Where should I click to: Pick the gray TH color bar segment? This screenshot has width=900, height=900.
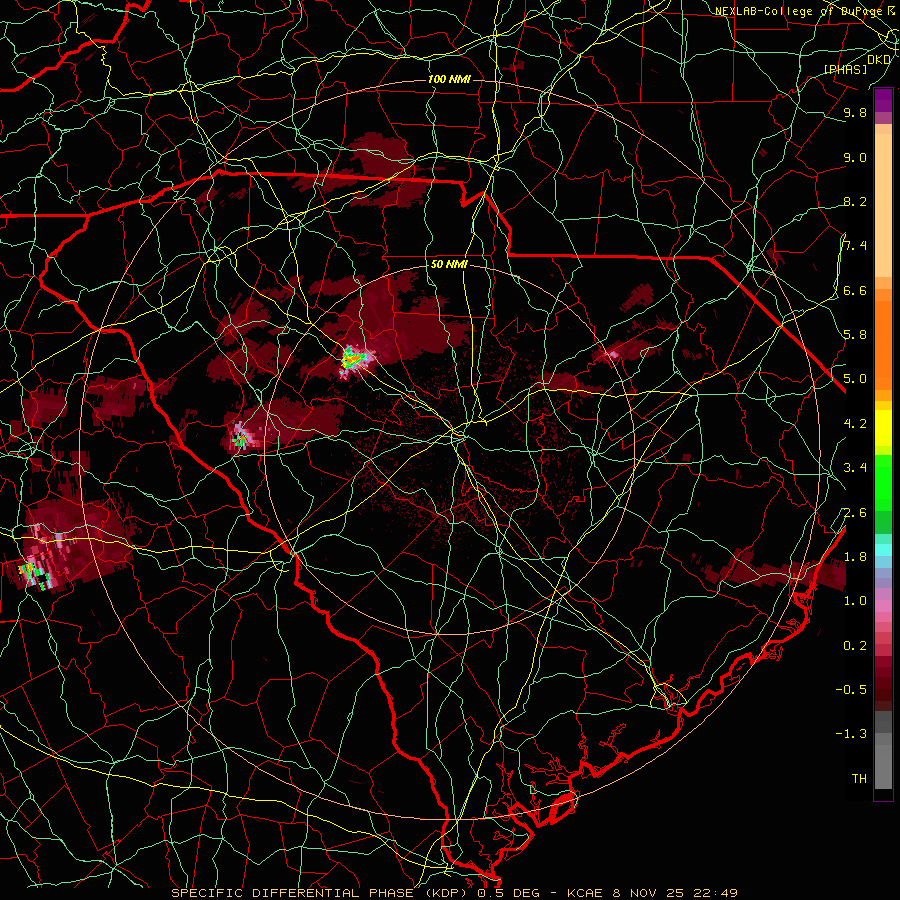coord(883,766)
